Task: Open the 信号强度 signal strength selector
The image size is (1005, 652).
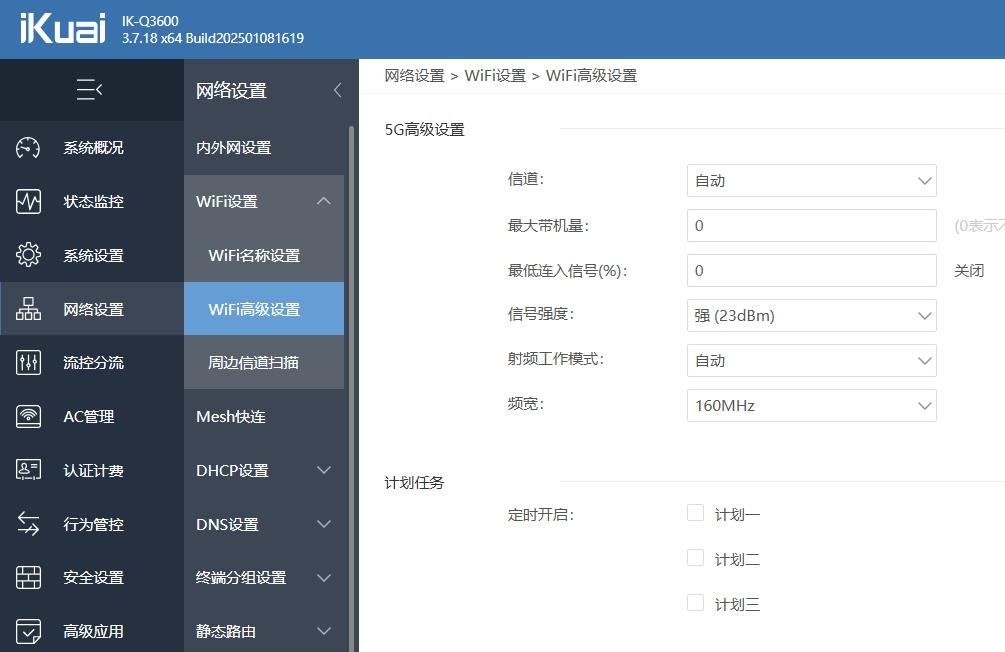Action: click(811, 315)
